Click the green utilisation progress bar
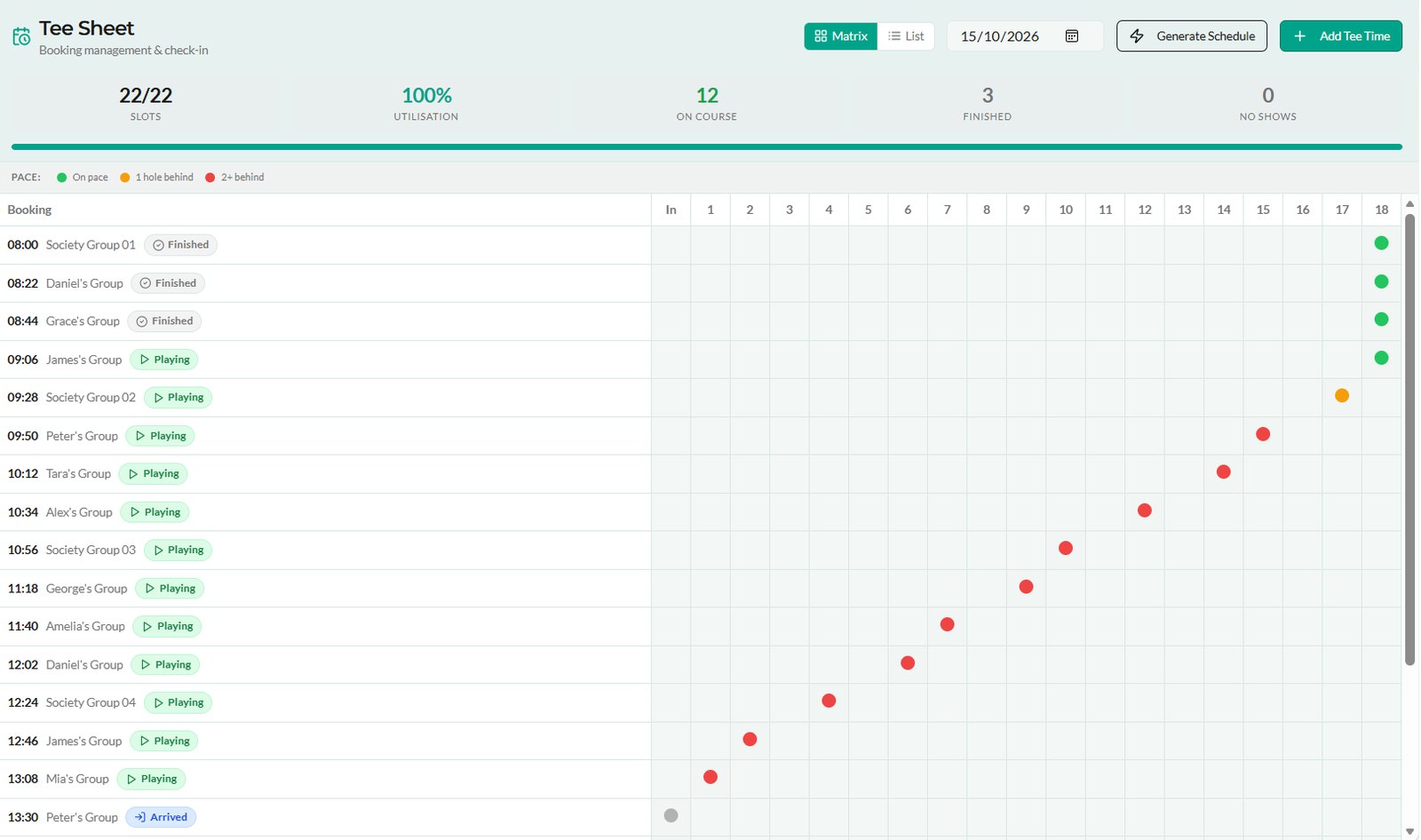The height and width of the screenshot is (840, 1421). tap(707, 147)
